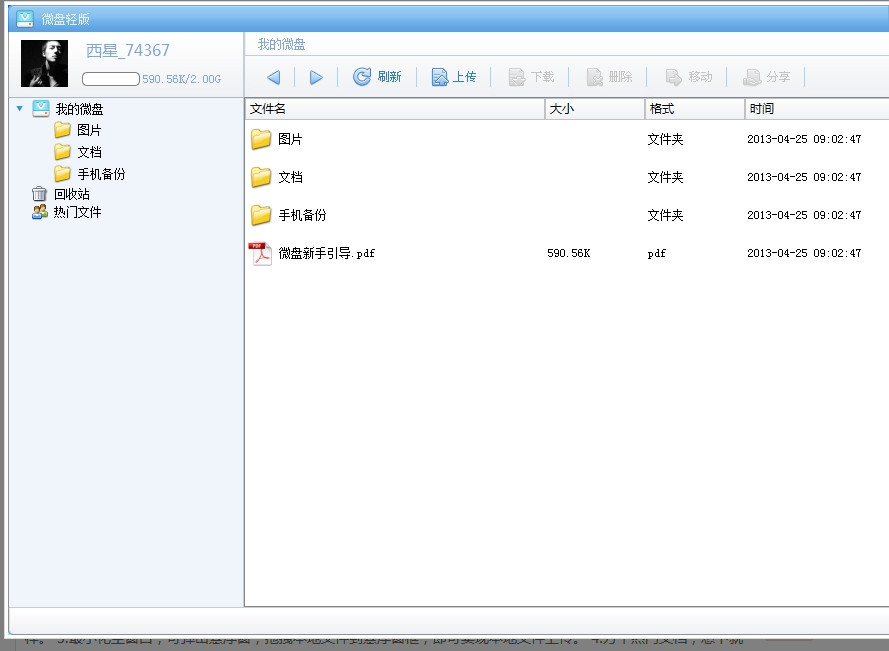Refresh the file list with 刷新
The width and height of the screenshot is (889, 651).
(x=377, y=77)
